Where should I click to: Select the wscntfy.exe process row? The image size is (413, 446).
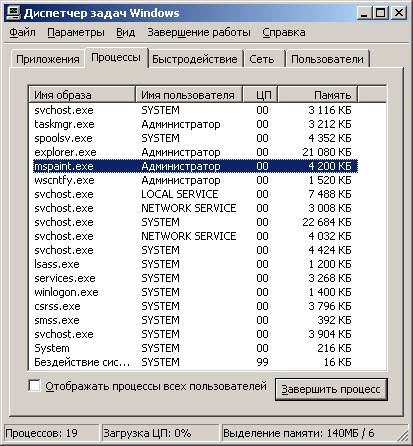point(196,180)
